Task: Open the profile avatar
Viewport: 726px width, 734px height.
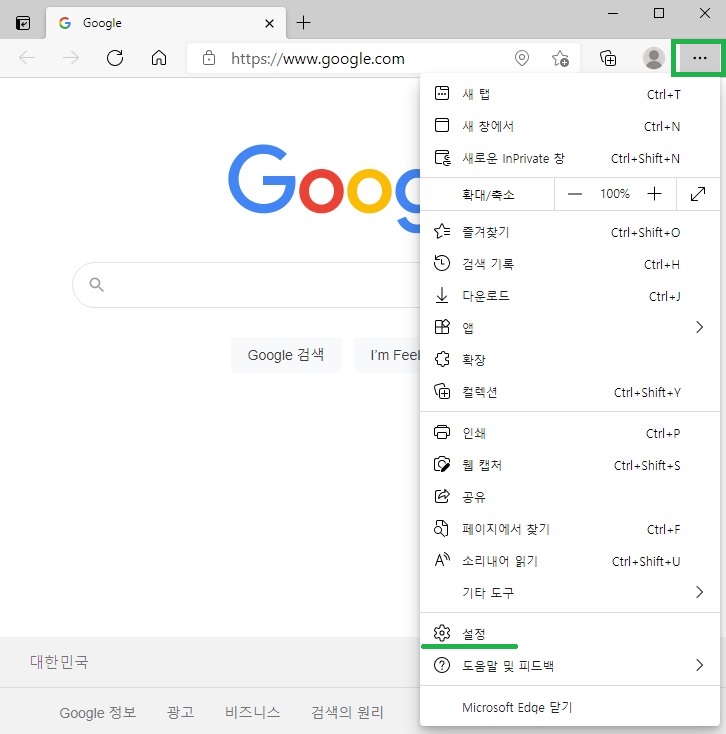Action: pyautogui.click(x=654, y=59)
